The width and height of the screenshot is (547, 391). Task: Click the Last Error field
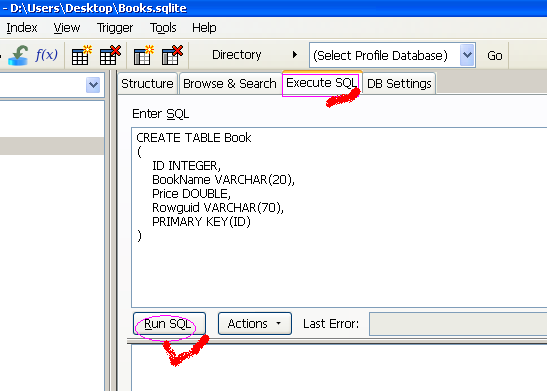(x=458, y=324)
